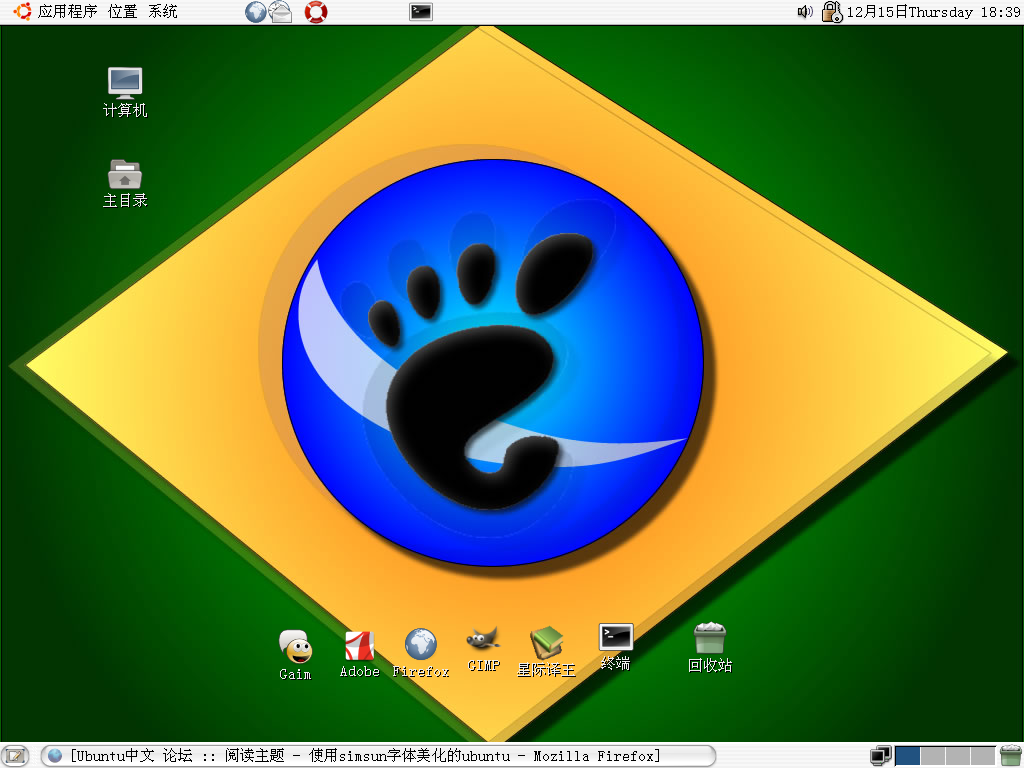Select the 主目录 home folder icon
This screenshot has width=1024, height=768.
pyautogui.click(x=125, y=184)
